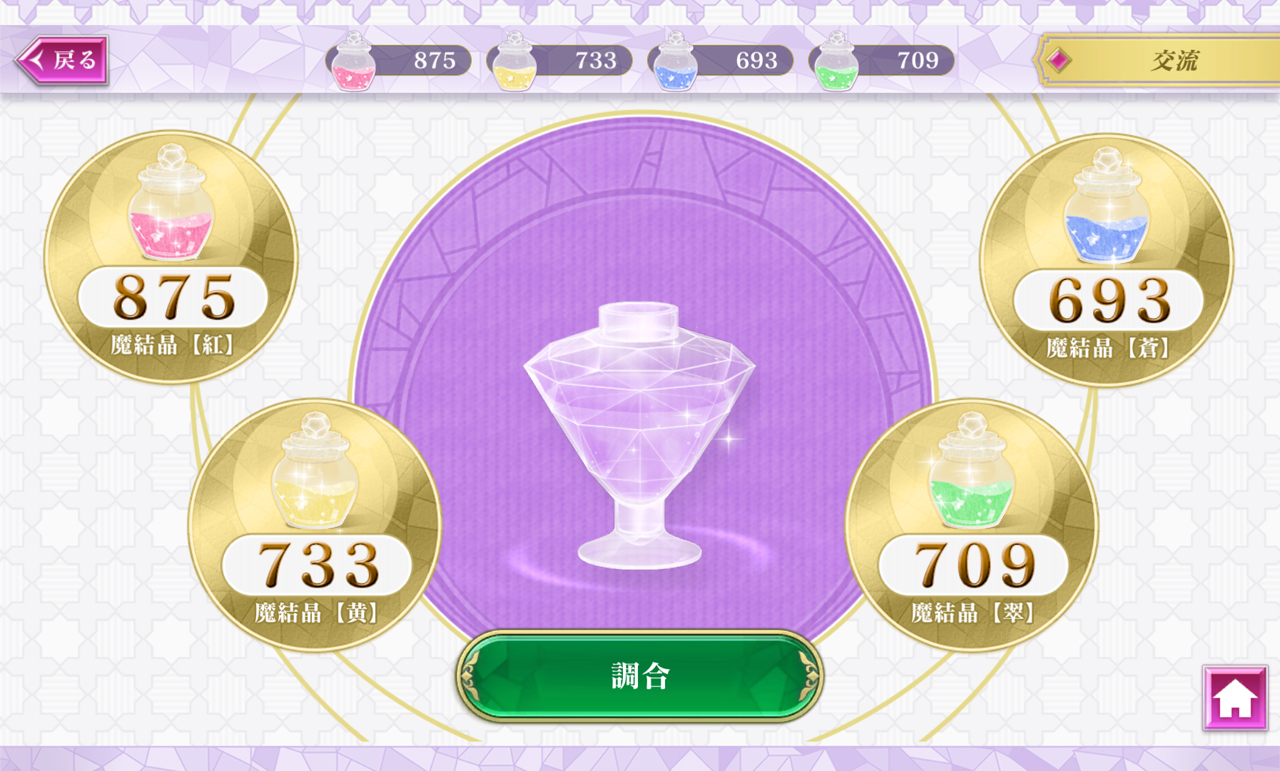Image resolution: width=1280 pixels, height=771 pixels.
Task: Tap the yellow jar icon in top bar
Action: pos(515,61)
